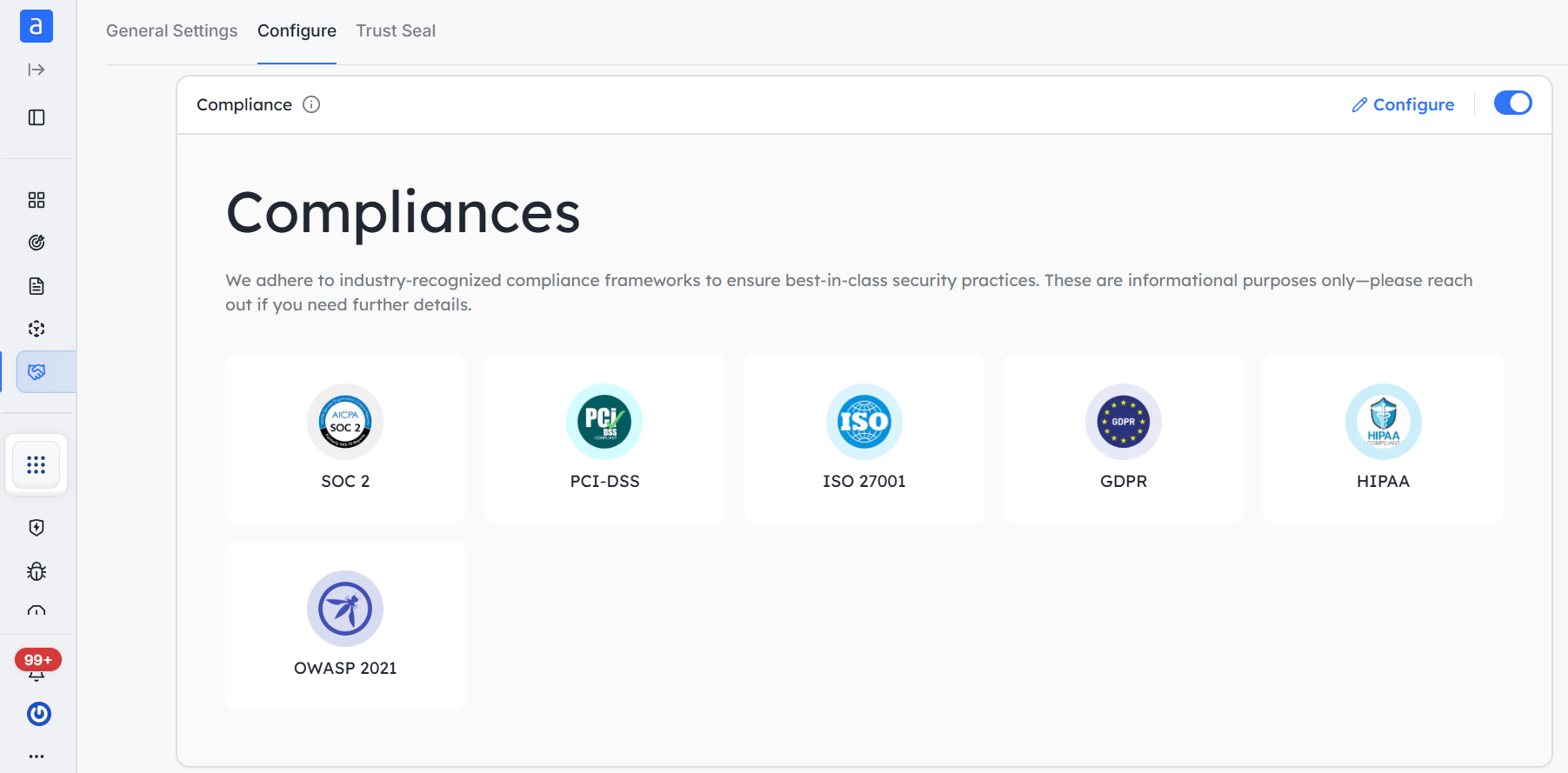Toggle the side panel layout icon
This screenshot has width=1568, height=773.
(x=37, y=117)
